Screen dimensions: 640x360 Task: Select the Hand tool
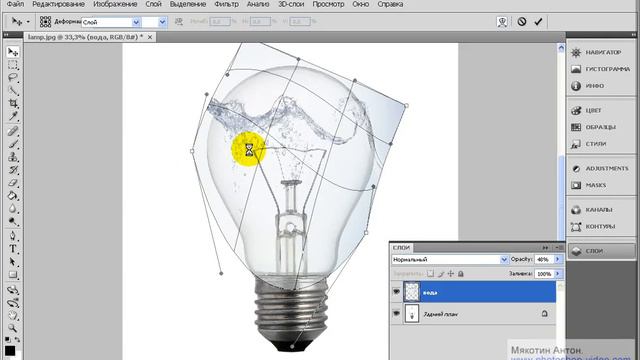[13, 316]
